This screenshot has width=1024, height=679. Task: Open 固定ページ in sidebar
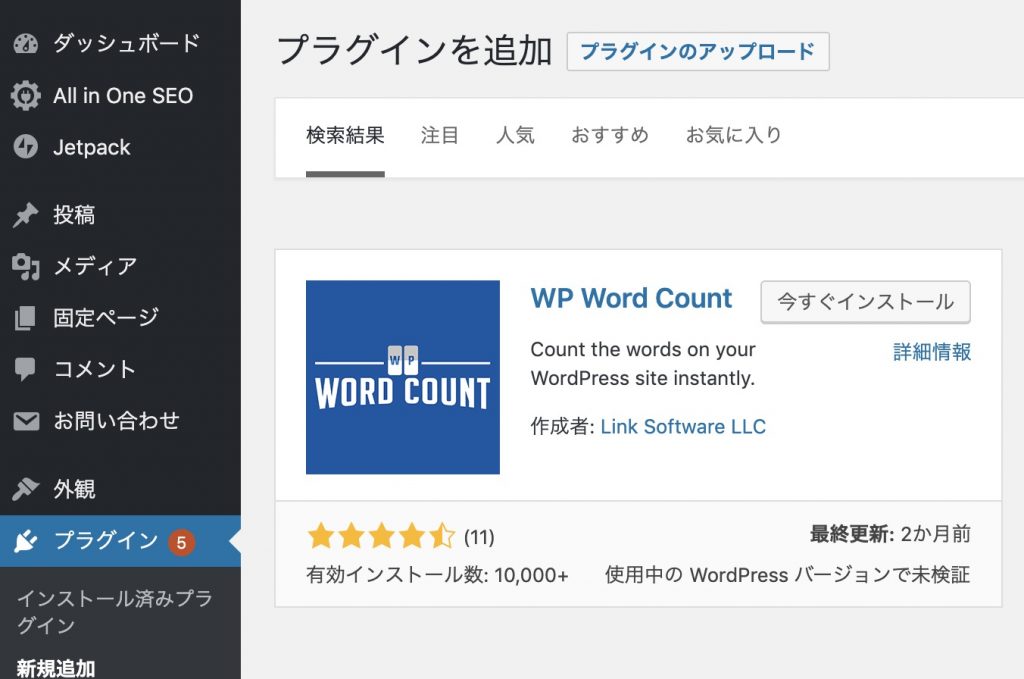120,318
